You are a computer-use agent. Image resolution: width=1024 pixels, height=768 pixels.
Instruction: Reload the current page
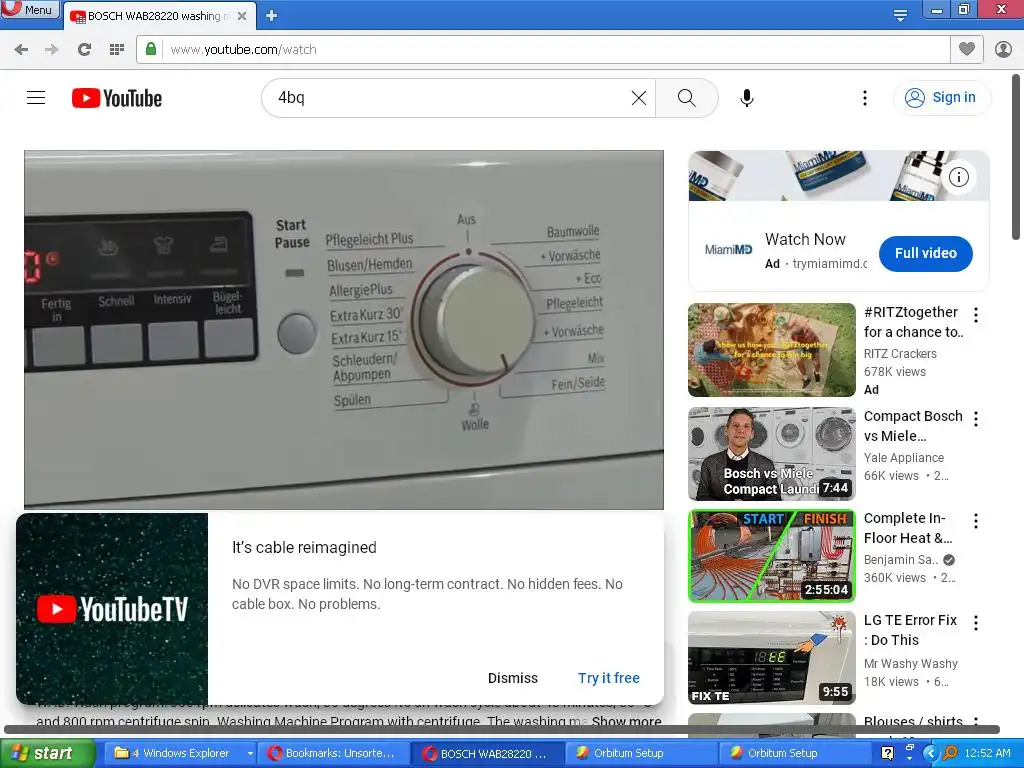pyautogui.click(x=84, y=50)
